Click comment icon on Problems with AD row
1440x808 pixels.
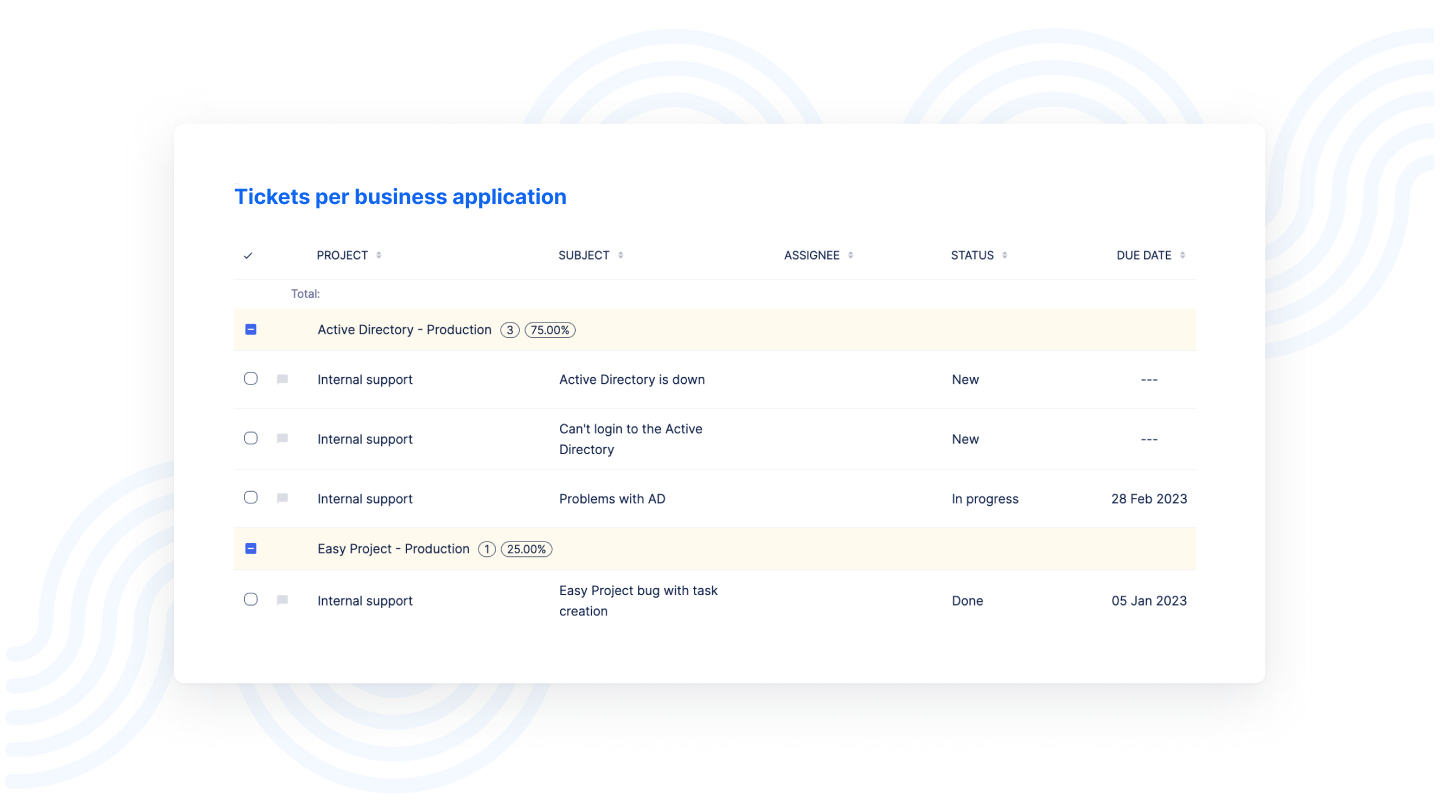282,498
